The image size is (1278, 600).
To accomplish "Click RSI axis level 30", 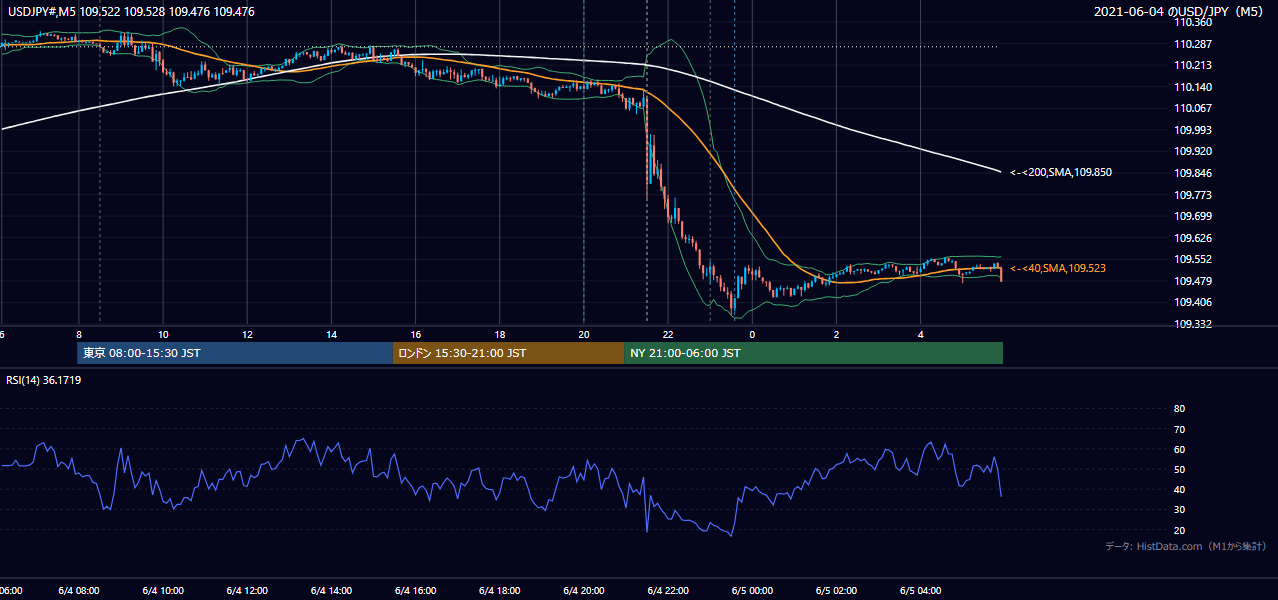I will click(x=1179, y=510).
